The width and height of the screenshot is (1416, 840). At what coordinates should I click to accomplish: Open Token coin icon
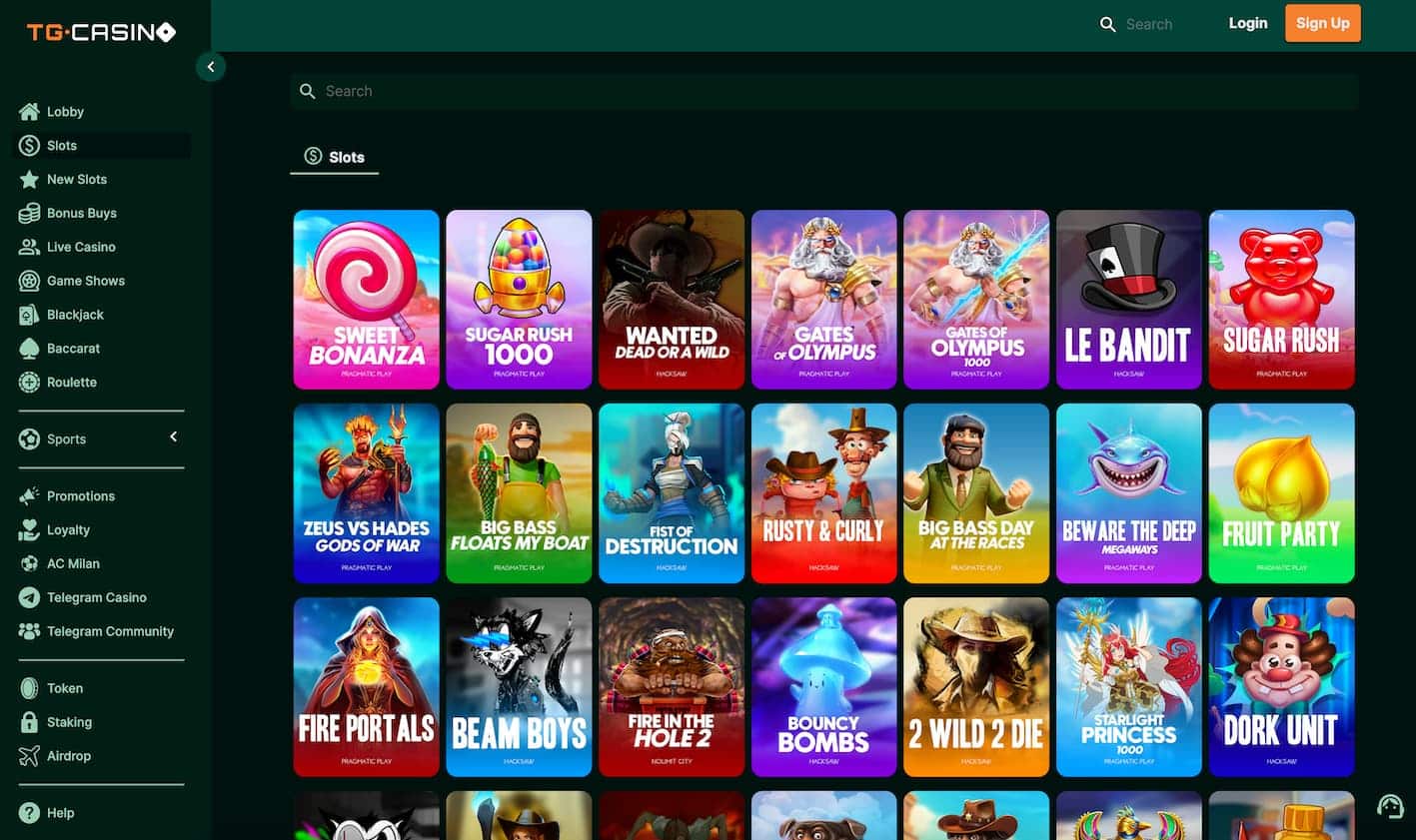pos(29,688)
